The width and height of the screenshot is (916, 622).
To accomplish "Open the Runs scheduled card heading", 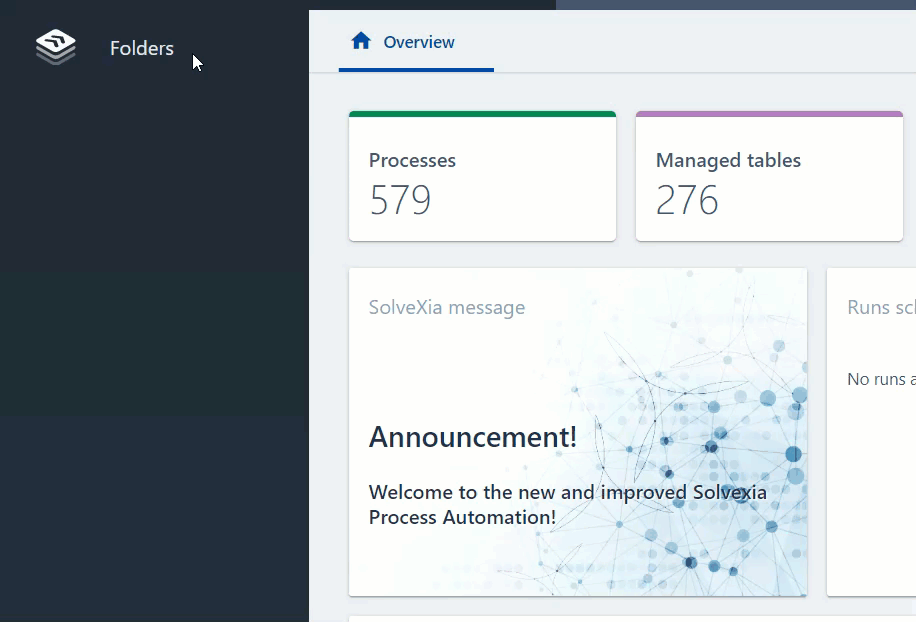I will pos(880,307).
